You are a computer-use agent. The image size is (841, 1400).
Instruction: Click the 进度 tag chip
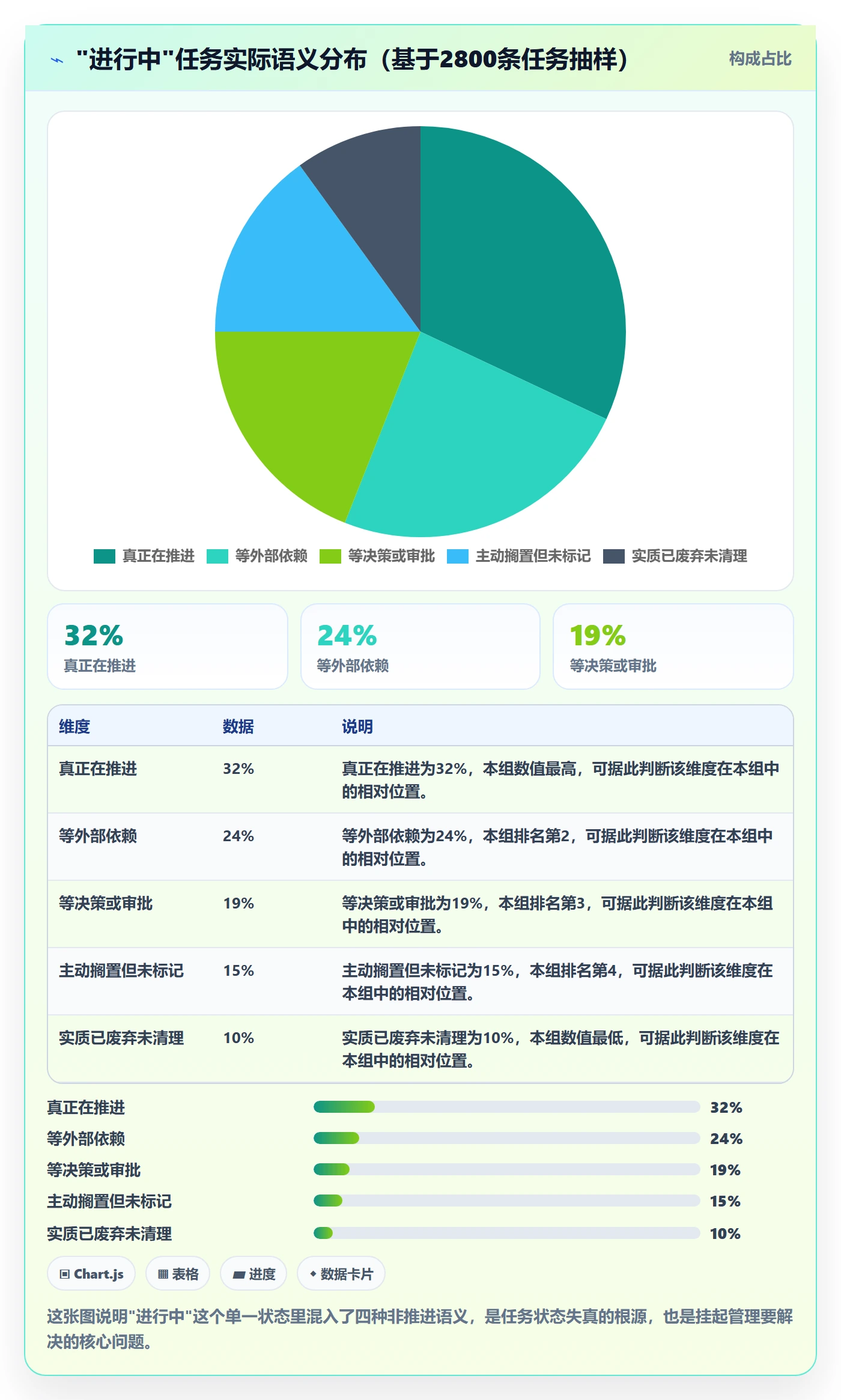click(254, 1274)
